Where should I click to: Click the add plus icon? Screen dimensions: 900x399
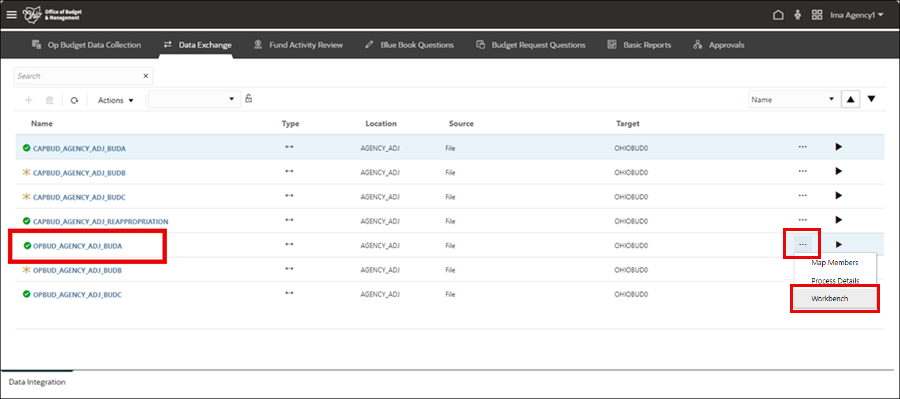pyautogui.click(x=29, y=100)
